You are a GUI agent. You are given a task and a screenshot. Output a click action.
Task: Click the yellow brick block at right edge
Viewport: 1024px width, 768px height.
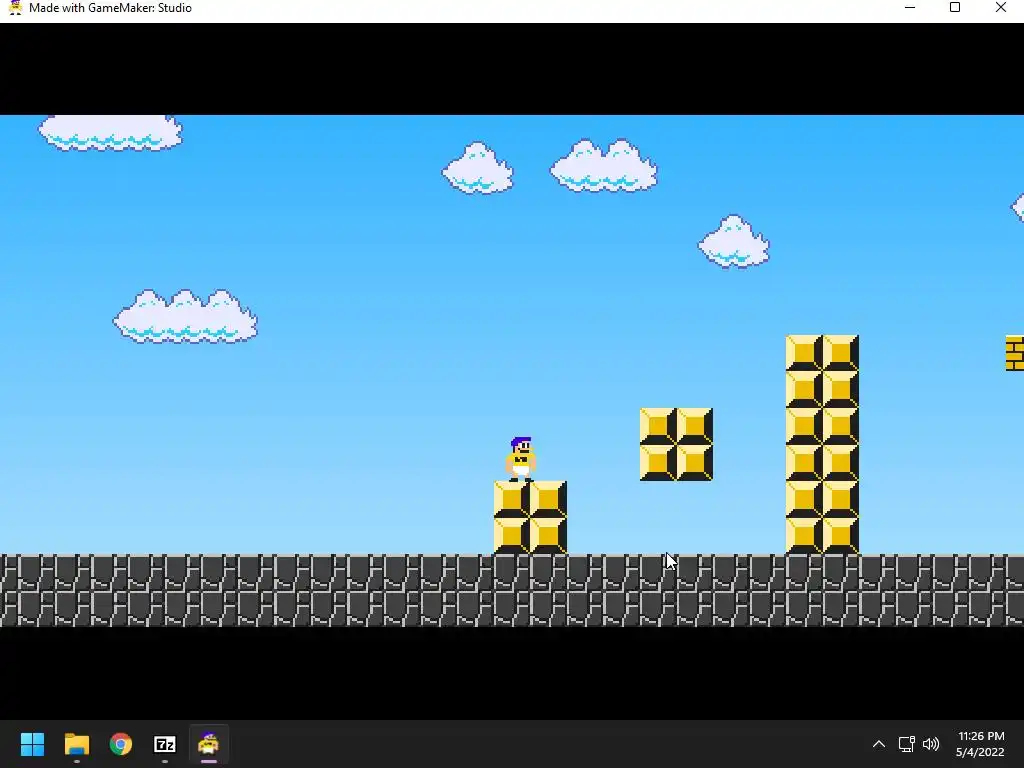[1015, 353]
